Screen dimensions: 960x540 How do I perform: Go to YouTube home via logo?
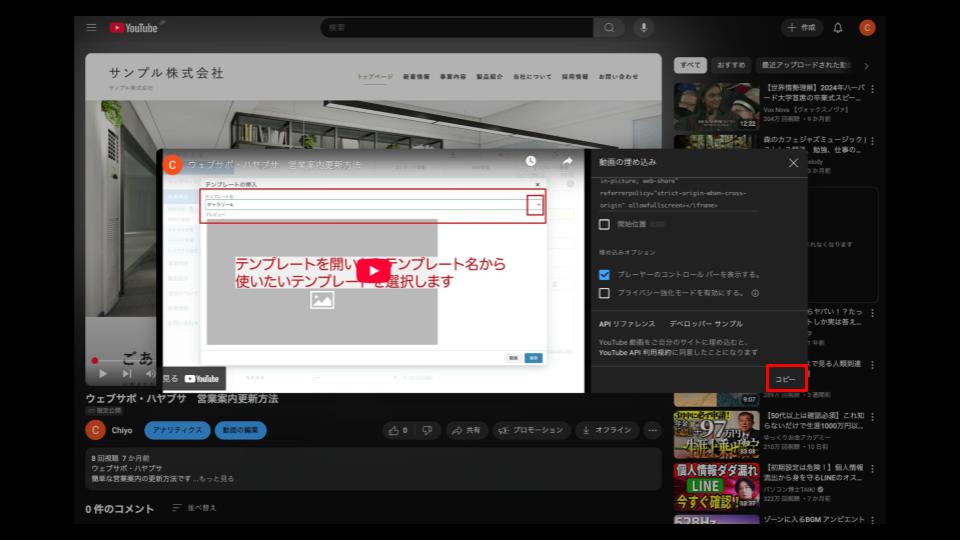click(x=135, y=28)
